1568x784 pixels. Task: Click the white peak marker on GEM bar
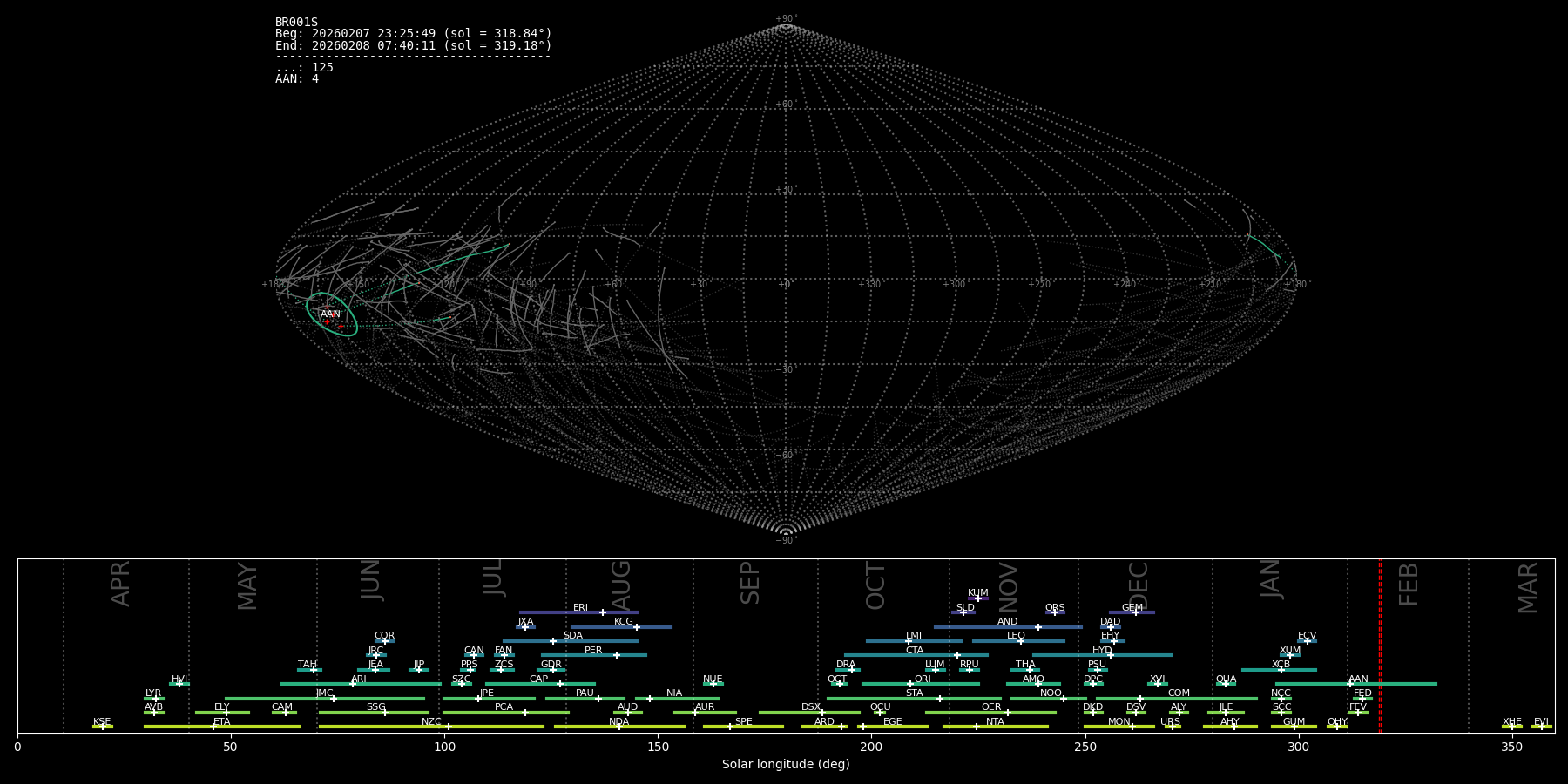pyautogui.click(x=1136, y=612)
